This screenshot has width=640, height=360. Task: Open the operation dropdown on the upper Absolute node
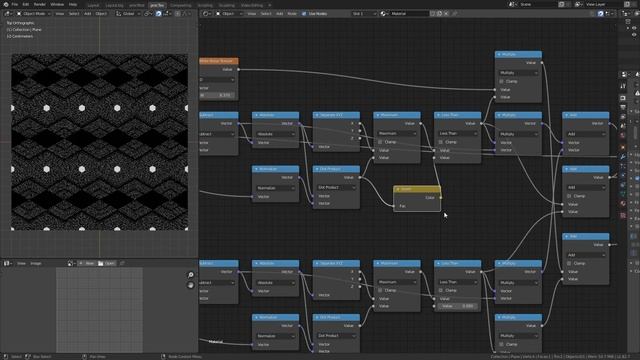point(276,134)
